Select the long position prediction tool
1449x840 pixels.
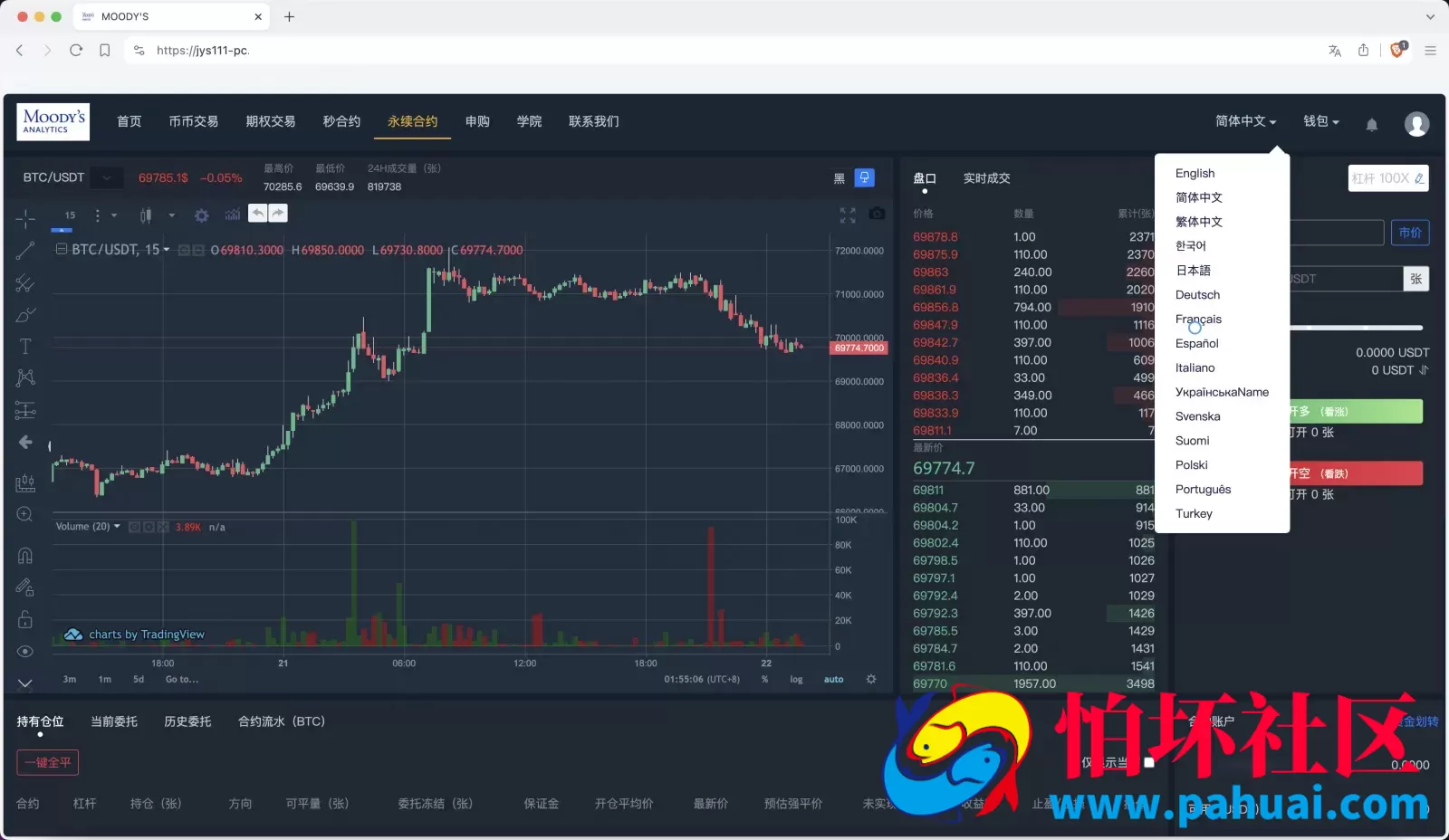point(25,410)
